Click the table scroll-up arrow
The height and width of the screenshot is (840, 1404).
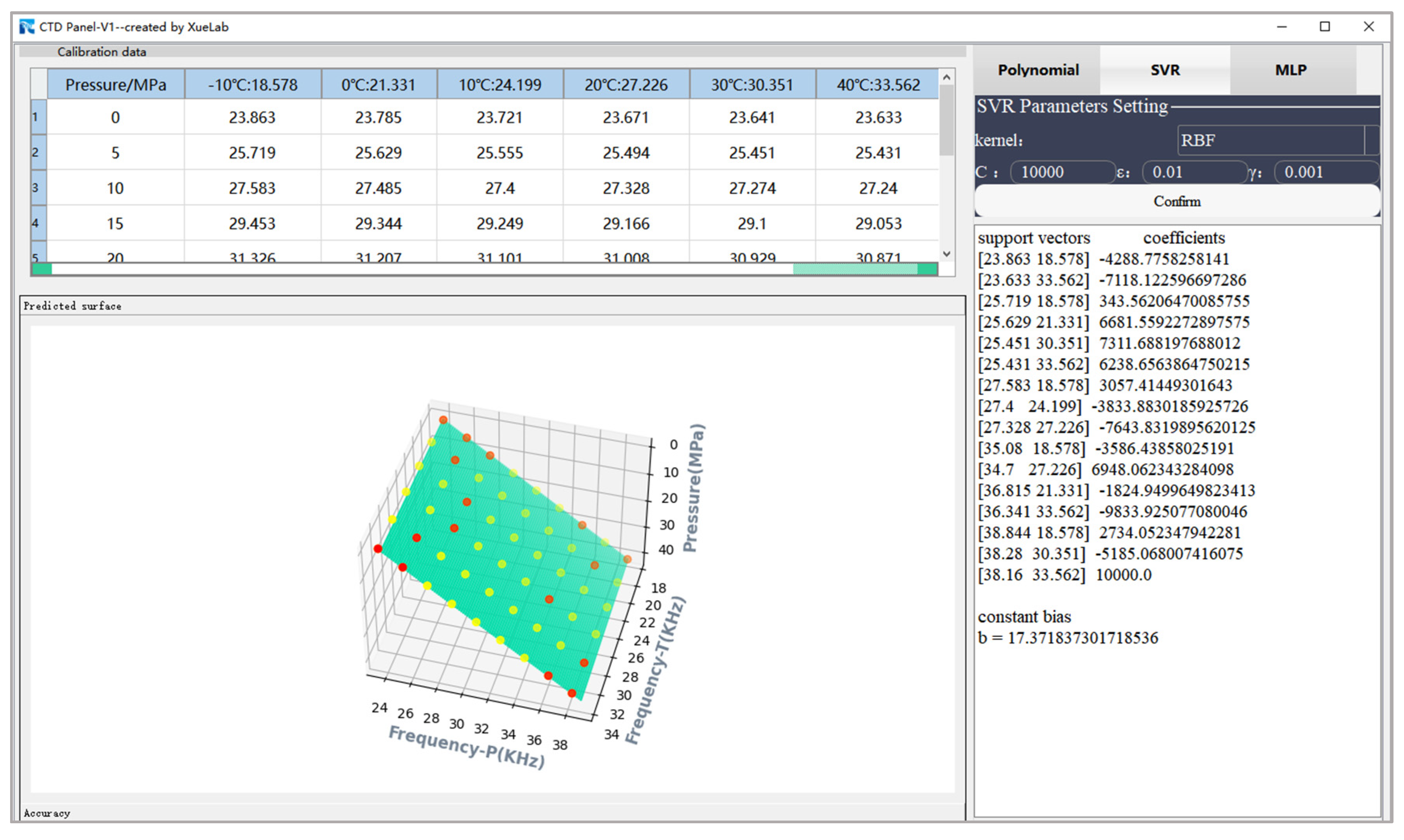[946, 77]
